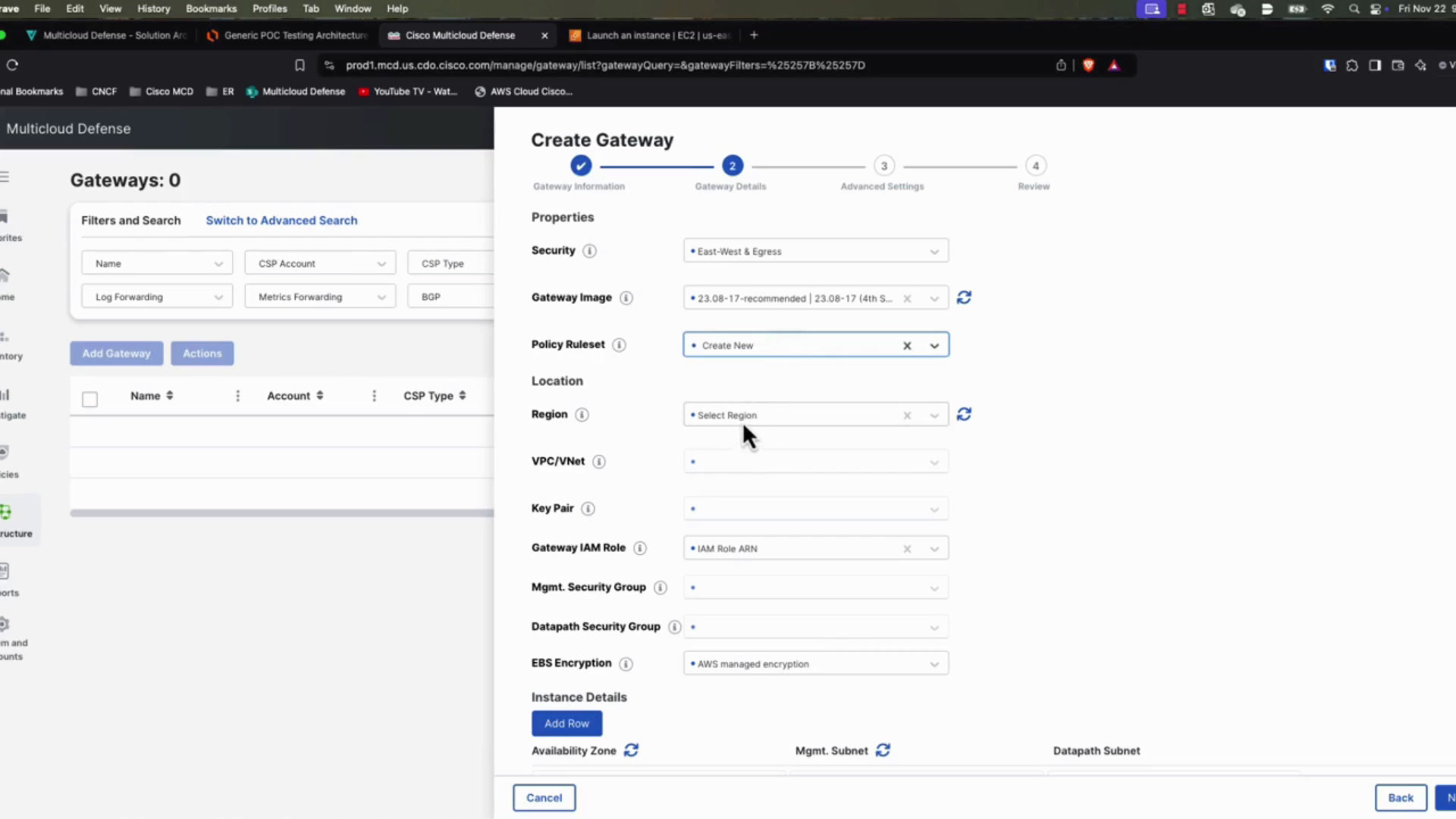This screenshot has height=819, width=1456.
Task: Open the CSP Account filter dropdown
Action: [320, 263]
